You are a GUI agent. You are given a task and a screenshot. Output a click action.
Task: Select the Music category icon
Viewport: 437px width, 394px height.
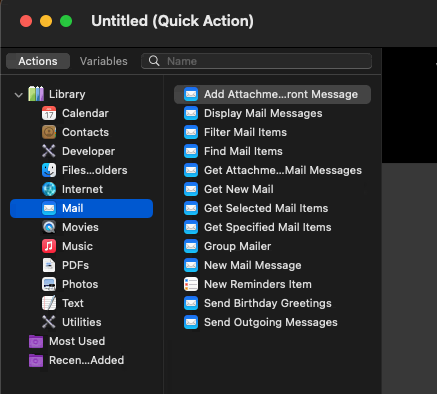49,246
